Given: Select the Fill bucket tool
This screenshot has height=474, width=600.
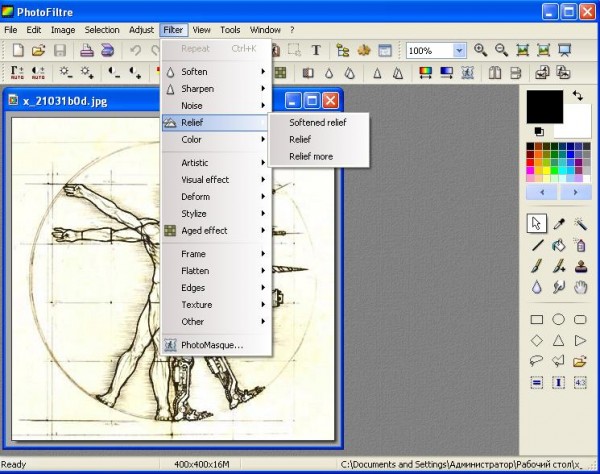Looking at the screenshot, I should point(559,245).
